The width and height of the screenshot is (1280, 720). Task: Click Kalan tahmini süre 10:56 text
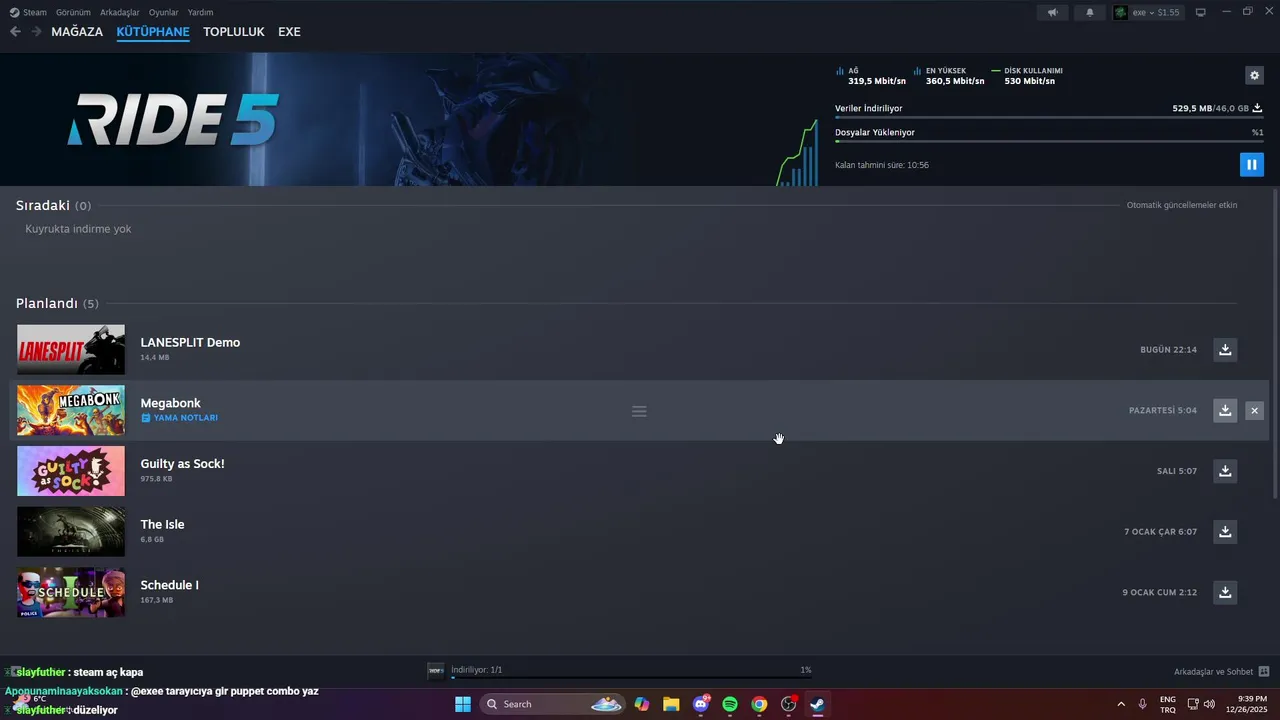click(x=882, y=165)
